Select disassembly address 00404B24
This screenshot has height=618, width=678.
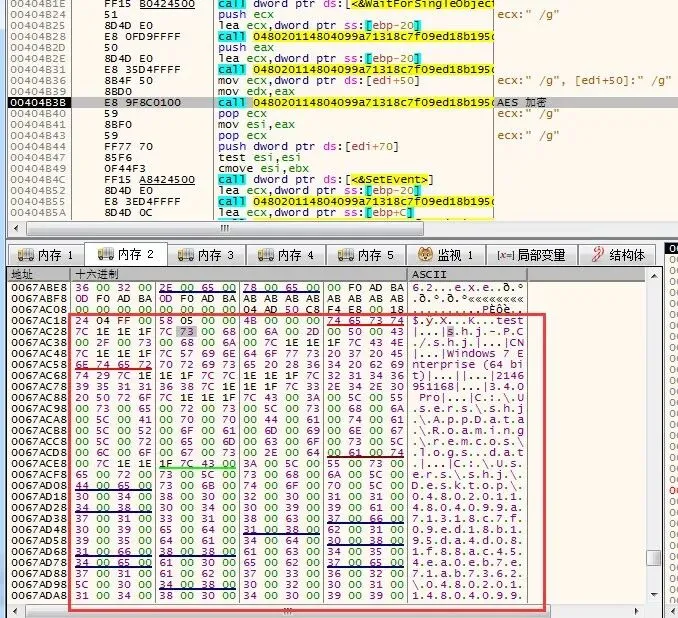tap(38, 15)
